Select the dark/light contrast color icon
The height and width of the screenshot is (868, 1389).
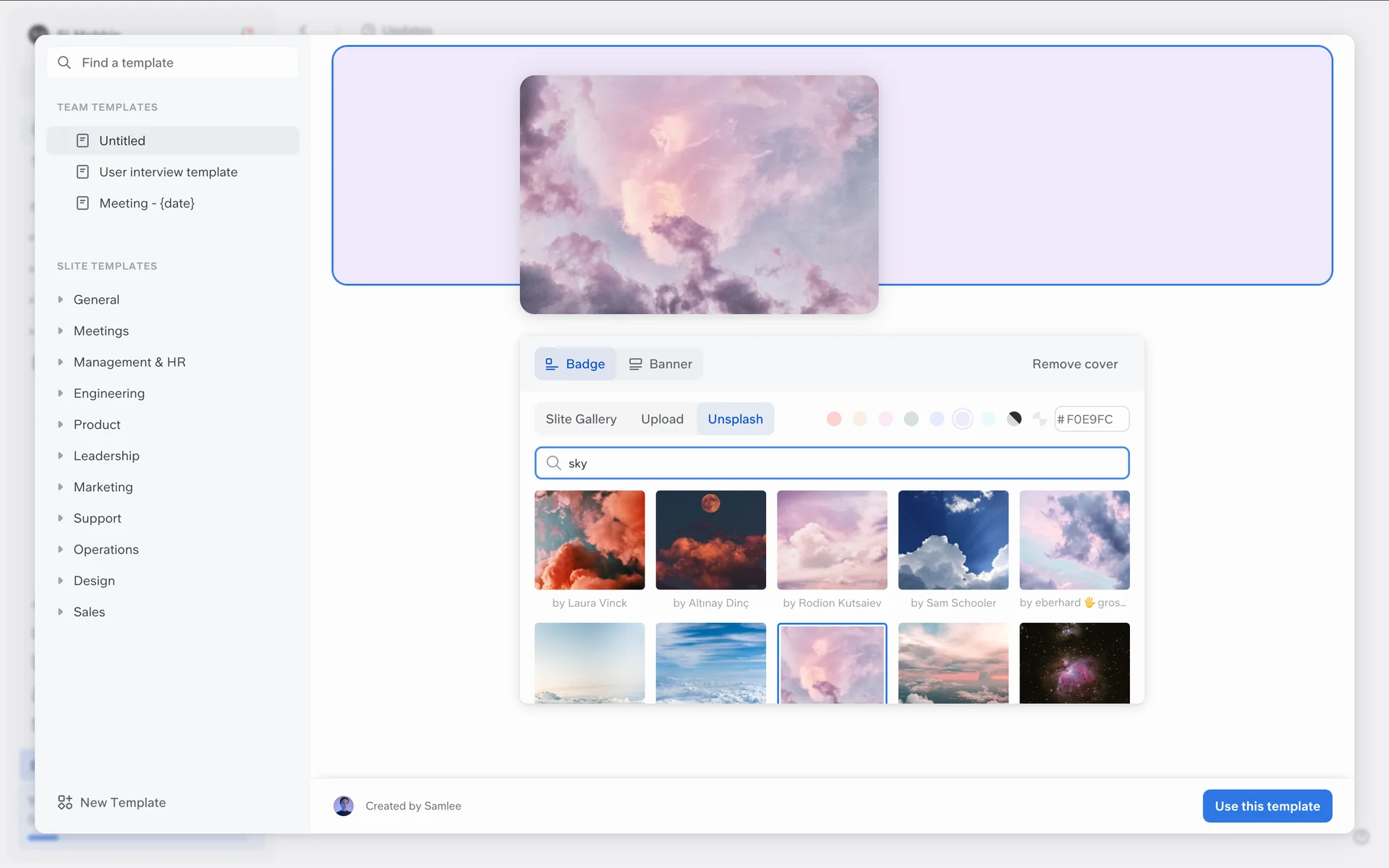click(1014, 419)
